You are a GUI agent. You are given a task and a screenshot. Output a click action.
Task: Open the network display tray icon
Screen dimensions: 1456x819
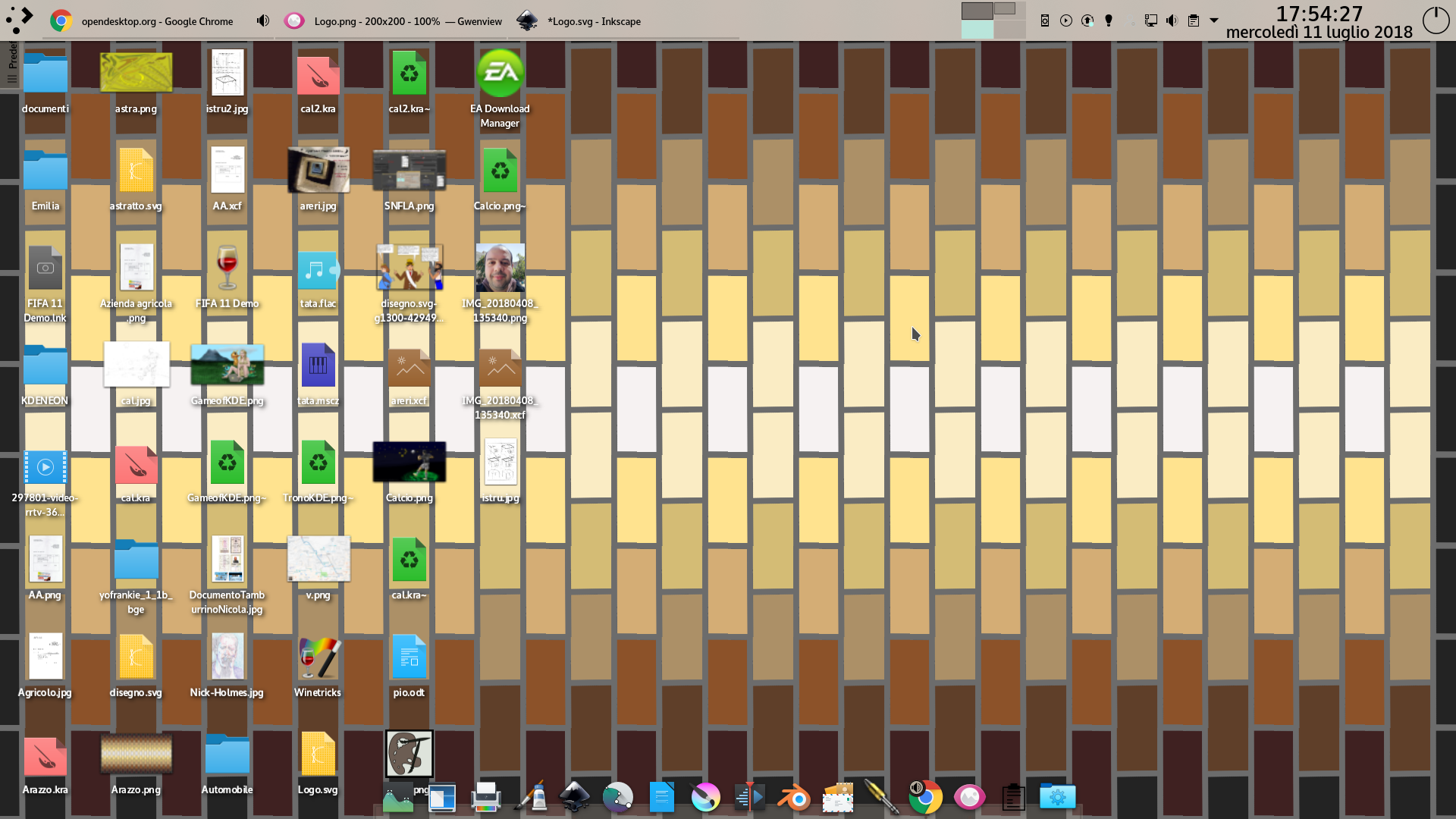pos(1151,20)
